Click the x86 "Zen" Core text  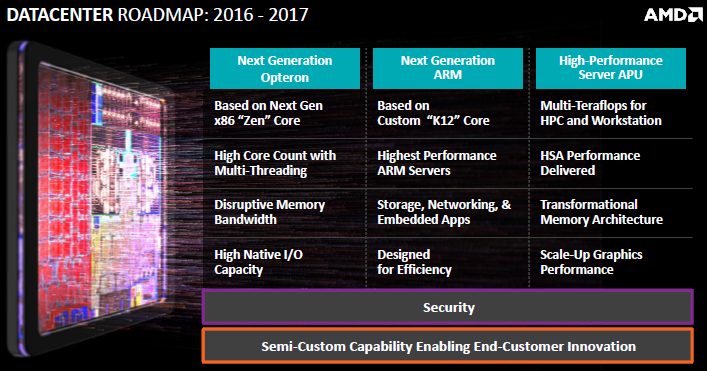click(257, 121)
